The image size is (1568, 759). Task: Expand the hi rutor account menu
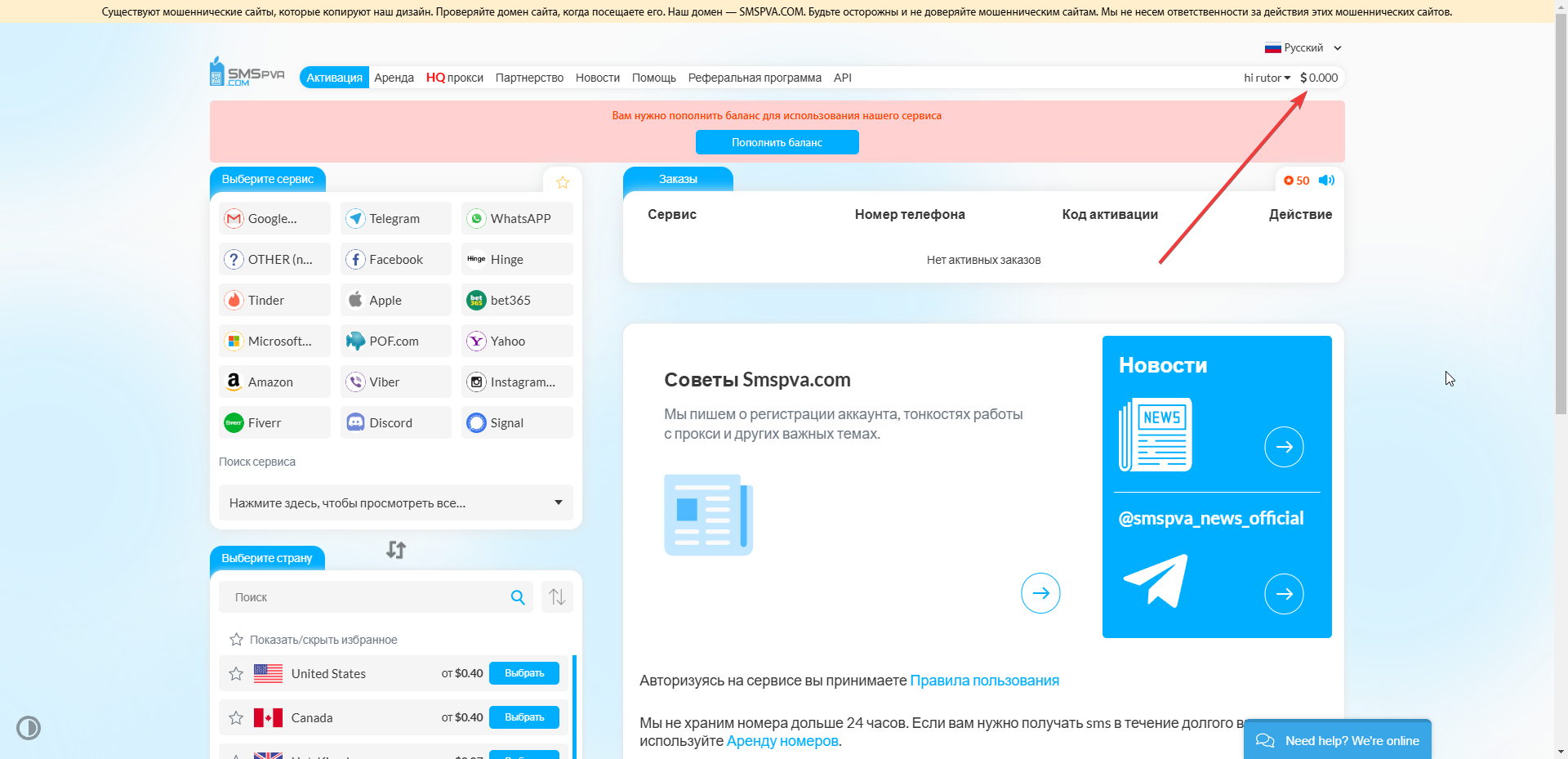coord(1267,78)
